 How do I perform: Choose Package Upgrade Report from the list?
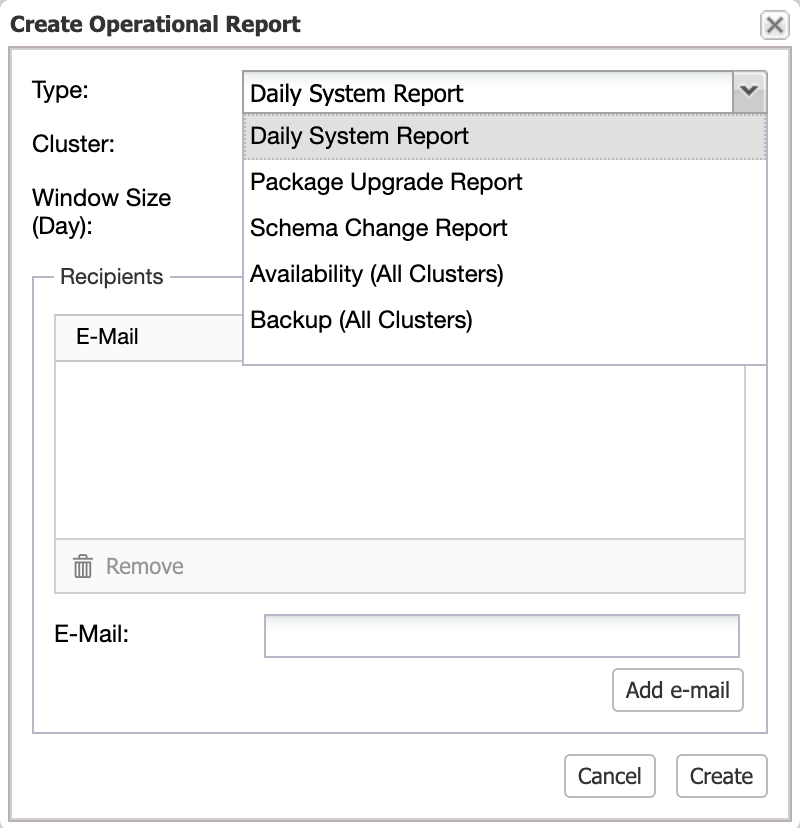coord(505,182)
